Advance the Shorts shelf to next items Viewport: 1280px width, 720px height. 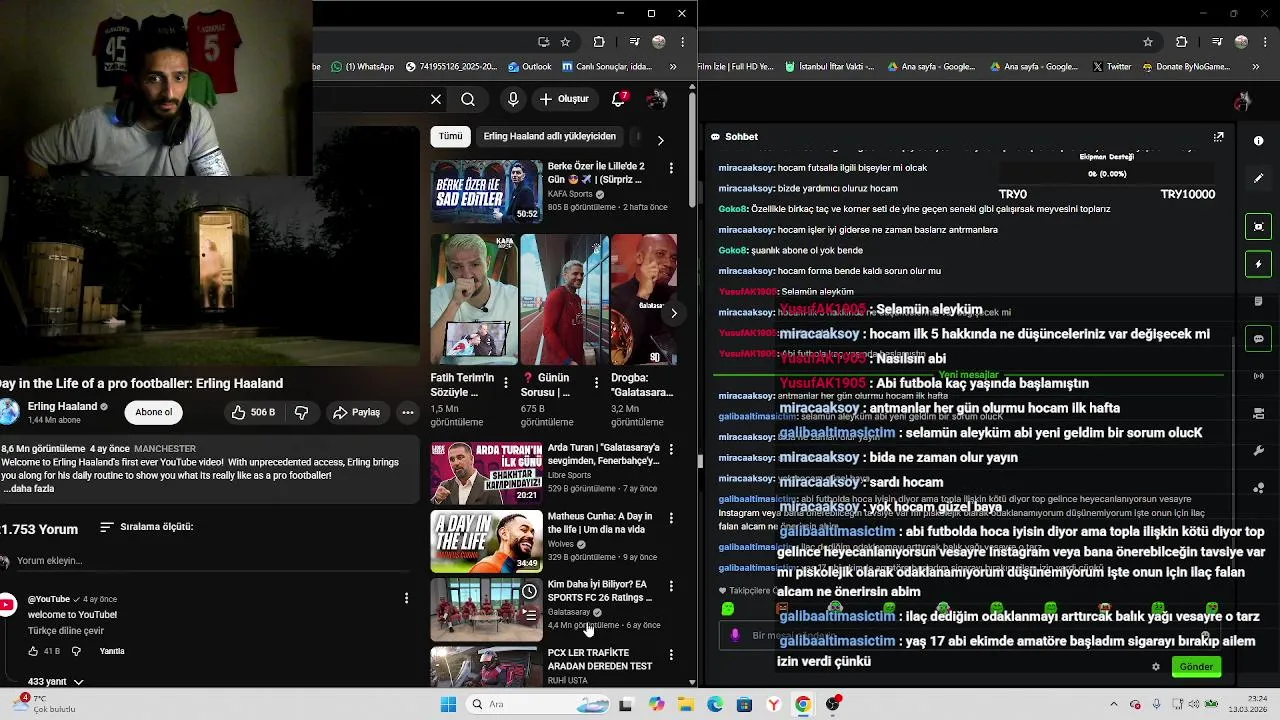[x=674, y=313]
